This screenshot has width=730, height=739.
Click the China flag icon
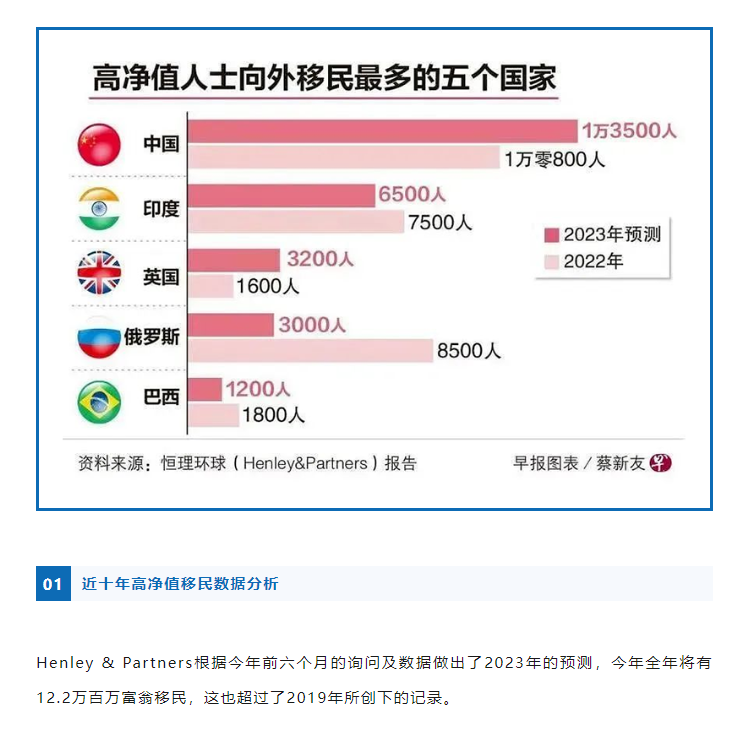pyautogui.click(x=99, y=145)
